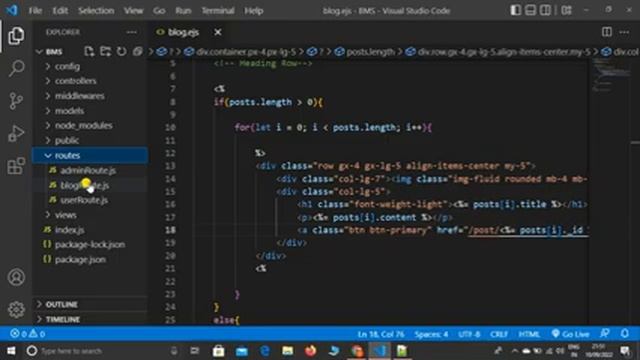
Task: Open the File menu
Action: [x=36, y=11]
